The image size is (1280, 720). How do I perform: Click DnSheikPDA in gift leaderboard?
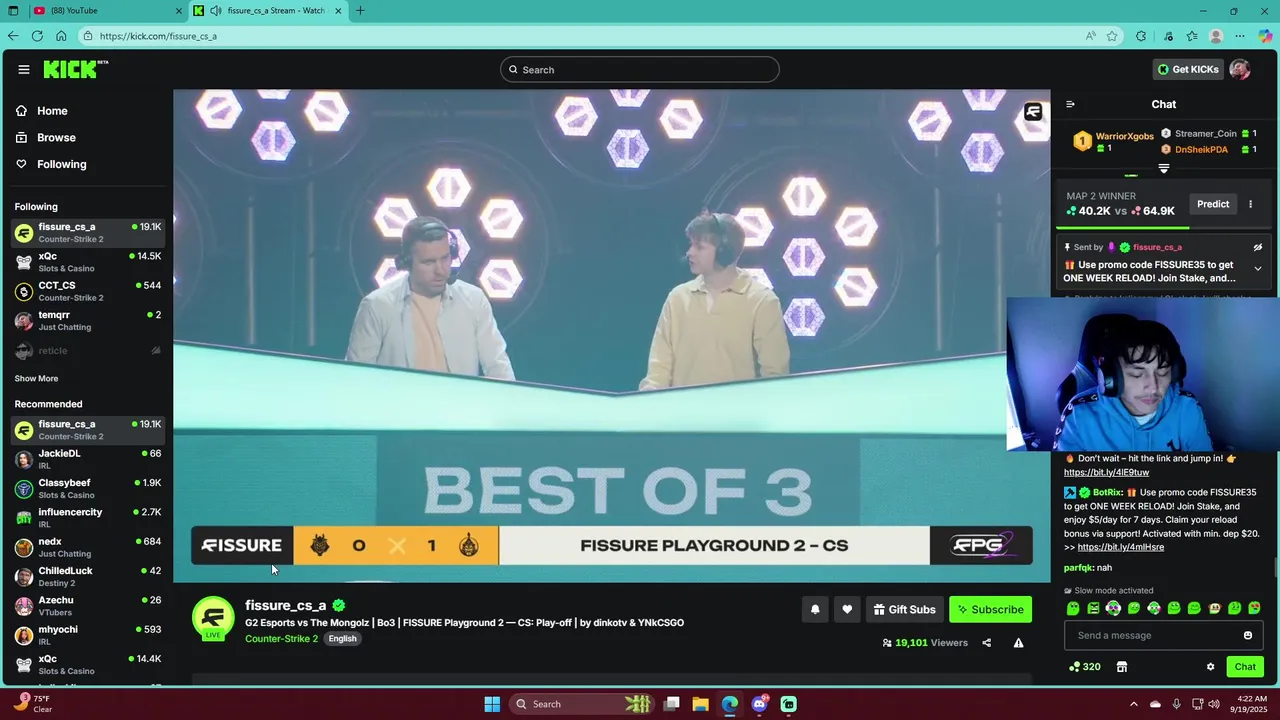1201,150
